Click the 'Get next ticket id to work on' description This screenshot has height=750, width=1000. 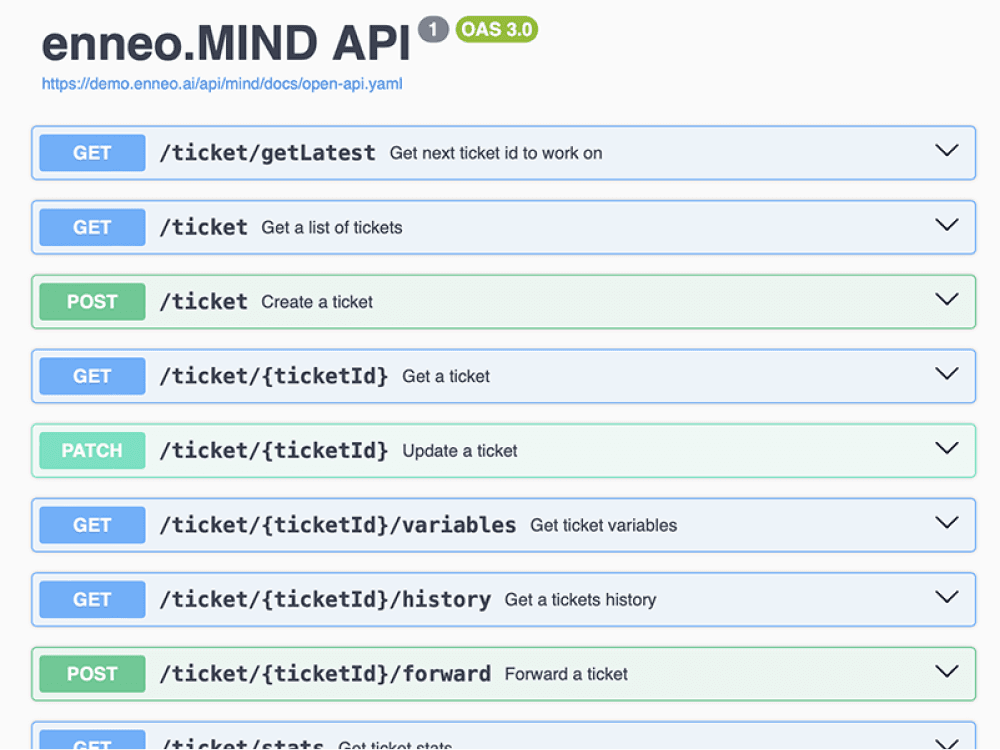click(496, 154)
